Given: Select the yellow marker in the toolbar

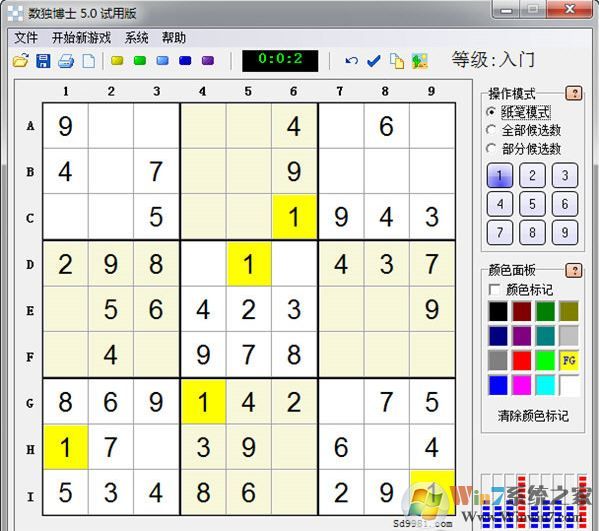Looking at the screenshot, I should [117, 60].
